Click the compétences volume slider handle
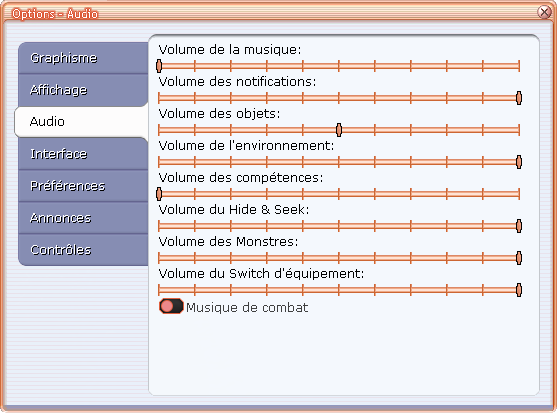This screenshot has height=413, width=557. (x=159, y=194)
